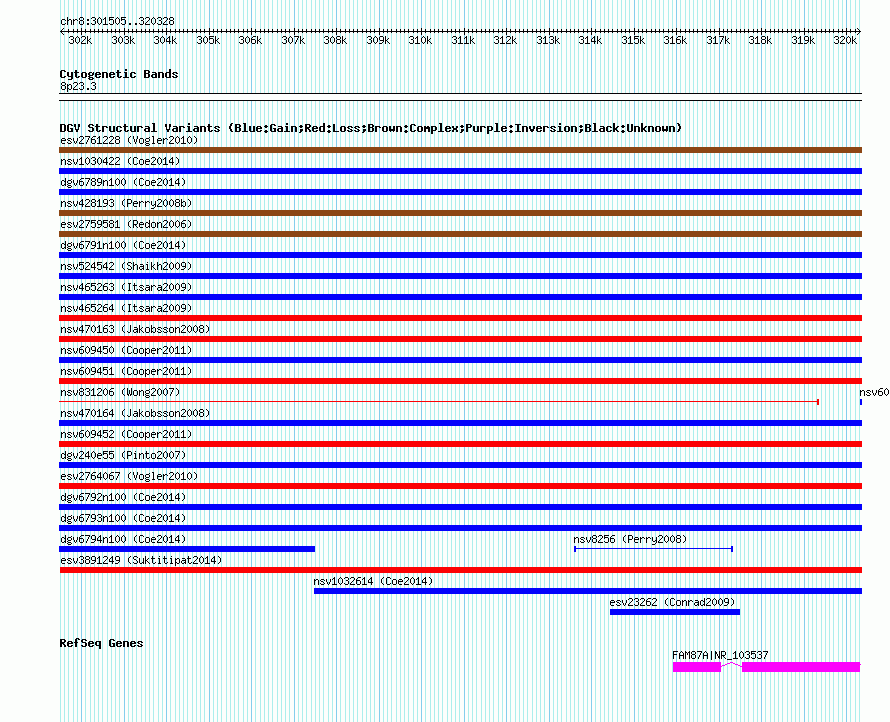Select the 8p23.3 cytogenetic band label

78,87
